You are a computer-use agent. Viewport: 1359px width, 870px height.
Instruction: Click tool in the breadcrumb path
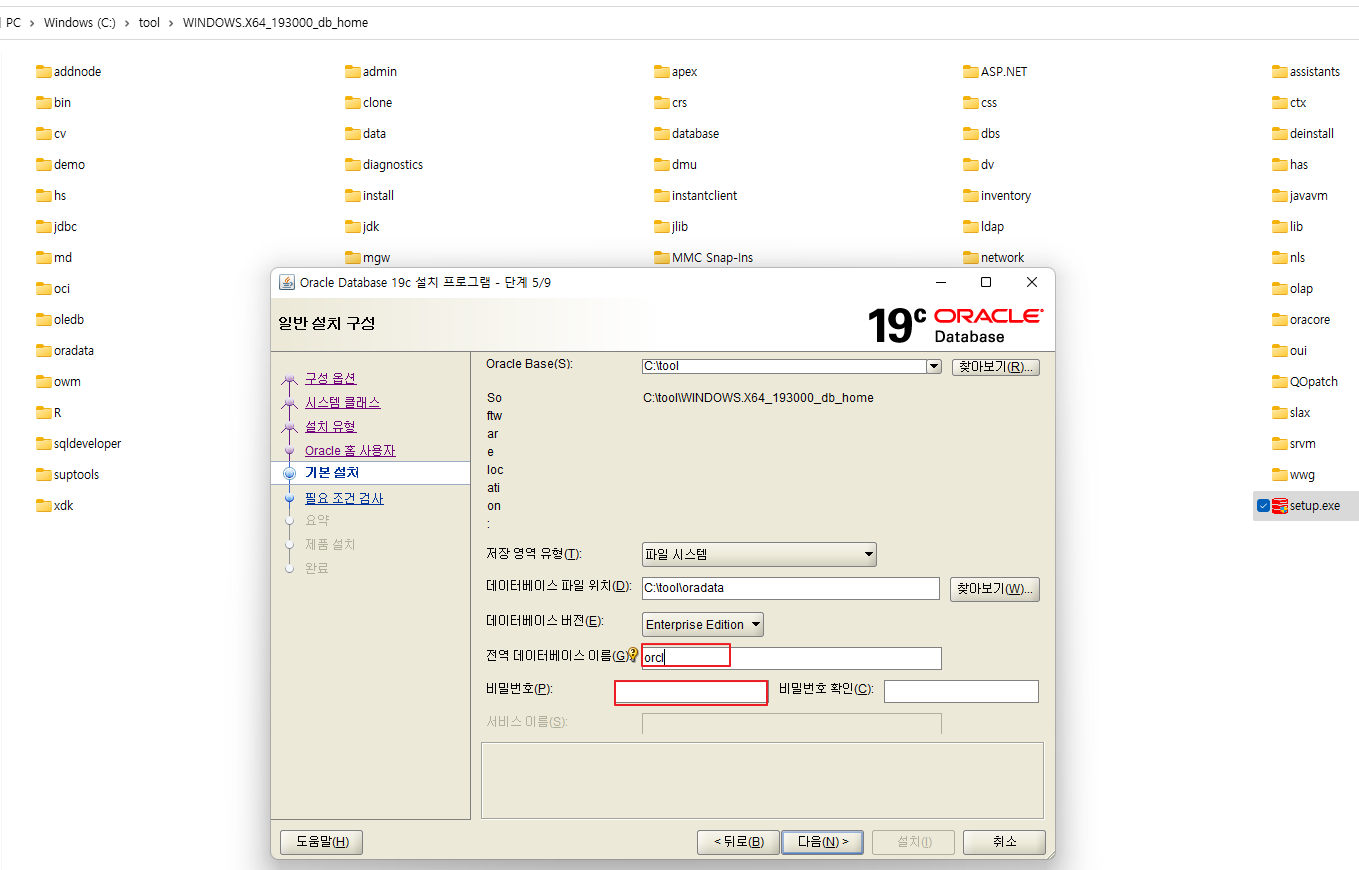[x=149, y=23]
